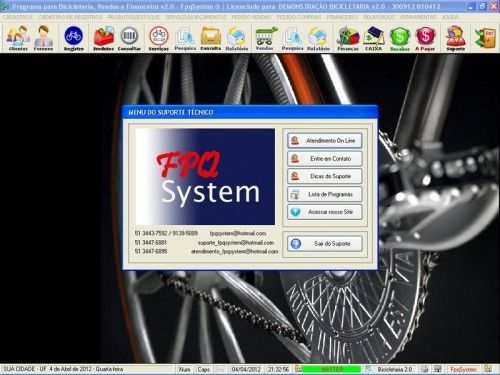Click the Relatório icon beside Finanças
Image resolution: width=500 pixels, height=375 pixels.
pos(318,38)
